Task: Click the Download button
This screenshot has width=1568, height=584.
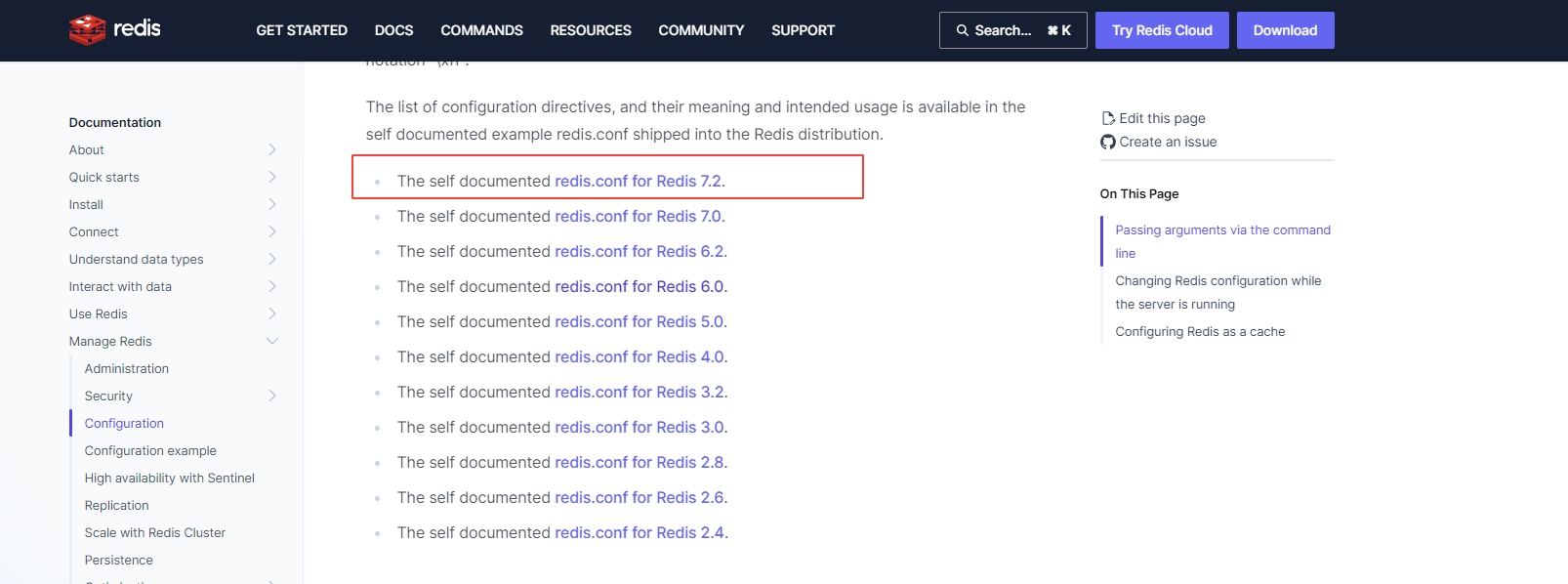Action: pyautogui.click(x=1286, y=30)
